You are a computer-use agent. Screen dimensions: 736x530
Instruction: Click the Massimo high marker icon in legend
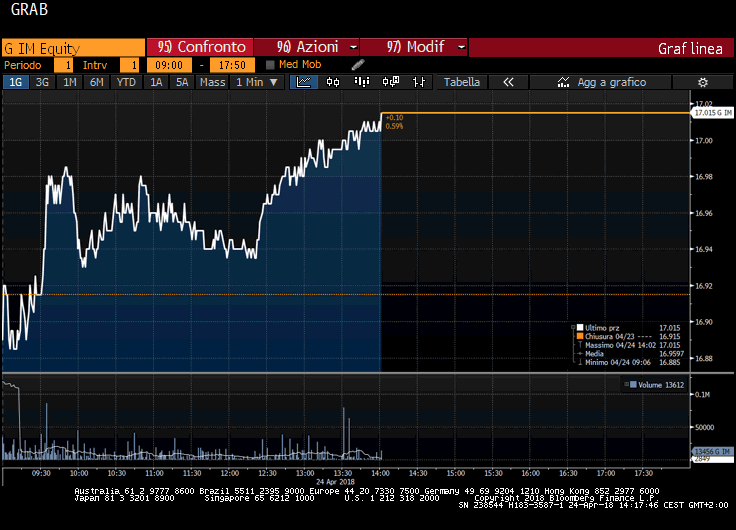click(x=580, y=345)
